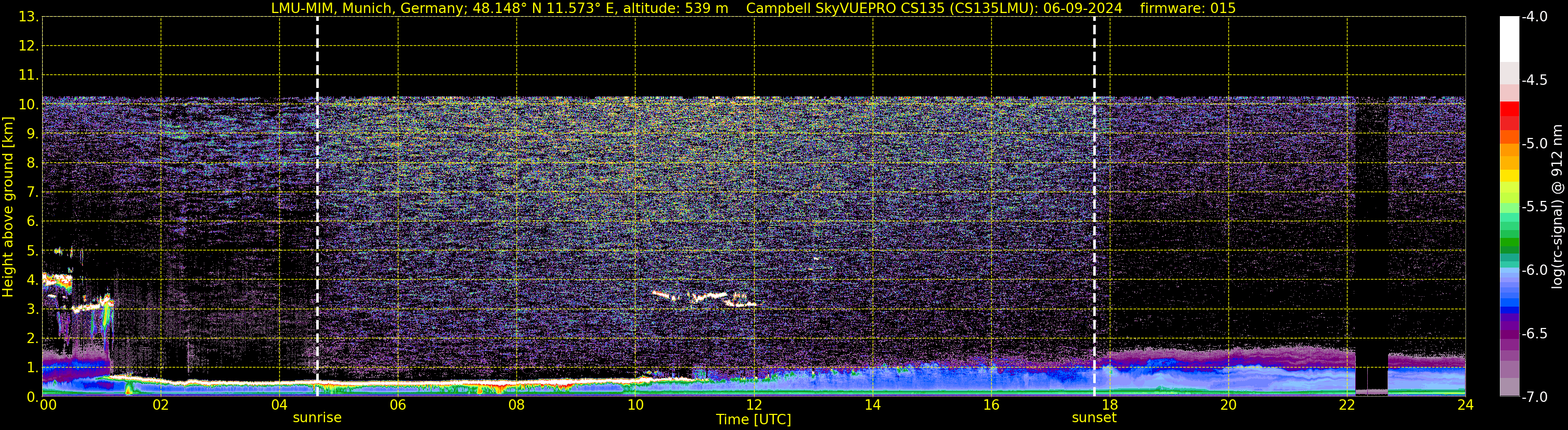
Task: Click the '06' time axis tick label
Action: (x=398, y=405)
